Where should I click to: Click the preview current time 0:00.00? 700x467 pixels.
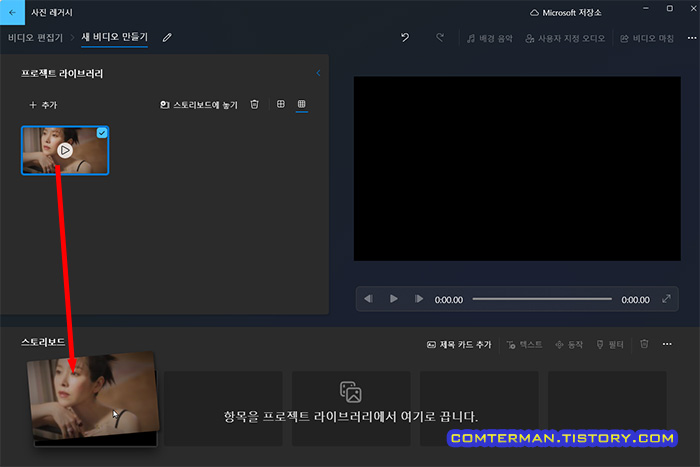coord(449,300)
